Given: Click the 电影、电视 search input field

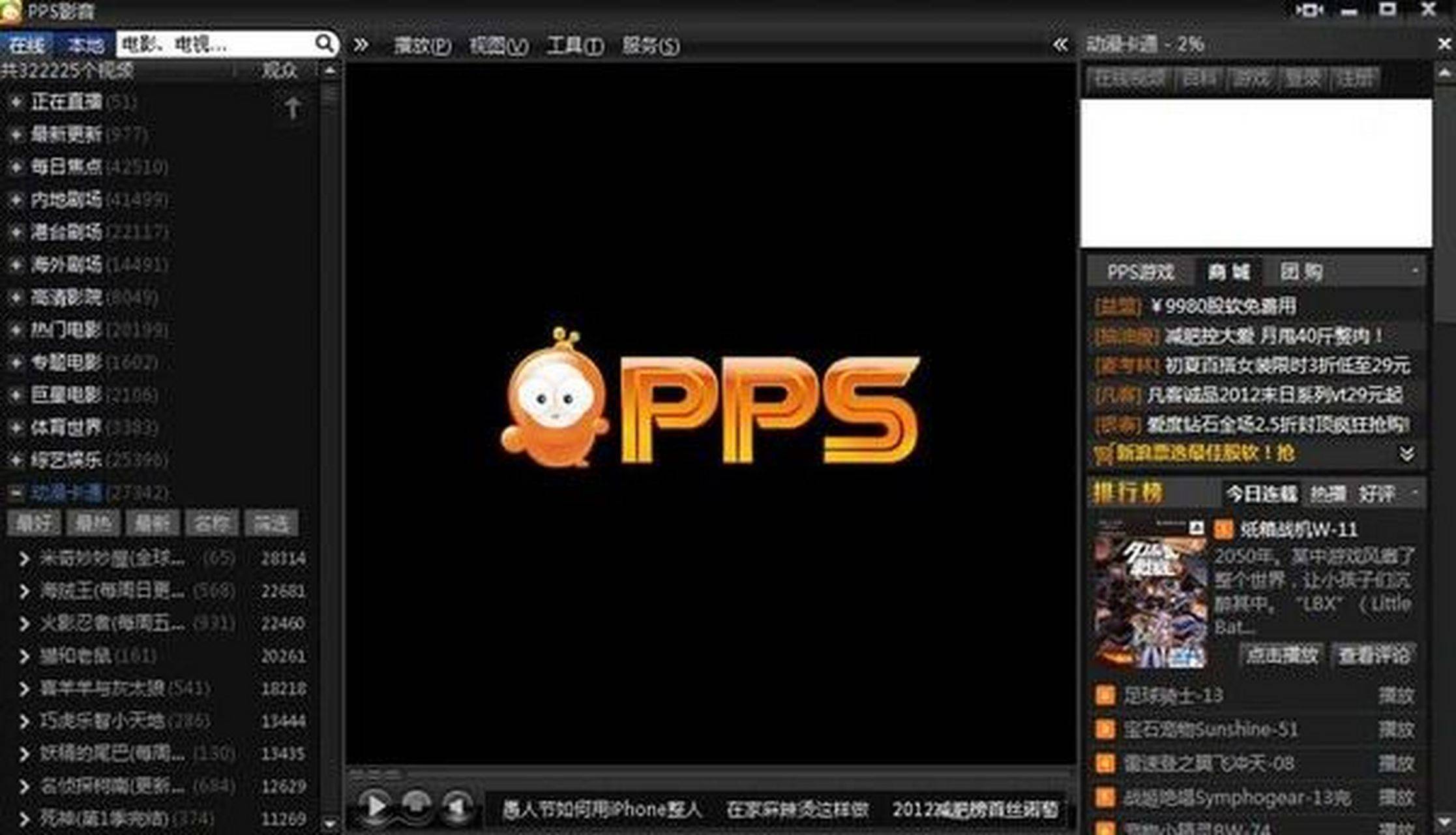Looking at the screenshot, I should pyautogui.click(x=215, y=44).
